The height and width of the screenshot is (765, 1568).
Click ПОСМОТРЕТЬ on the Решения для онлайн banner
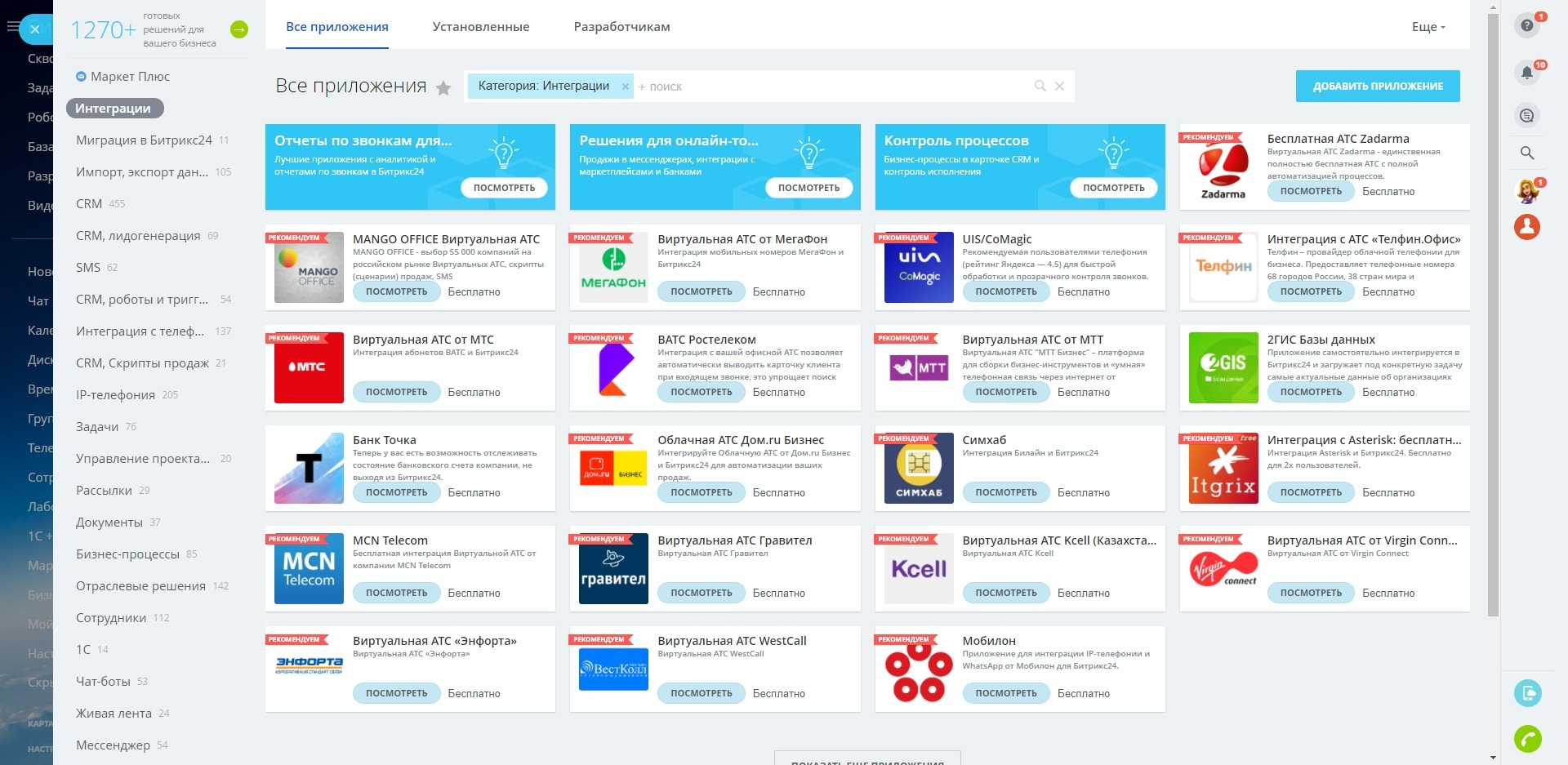[x=808, y=188]
